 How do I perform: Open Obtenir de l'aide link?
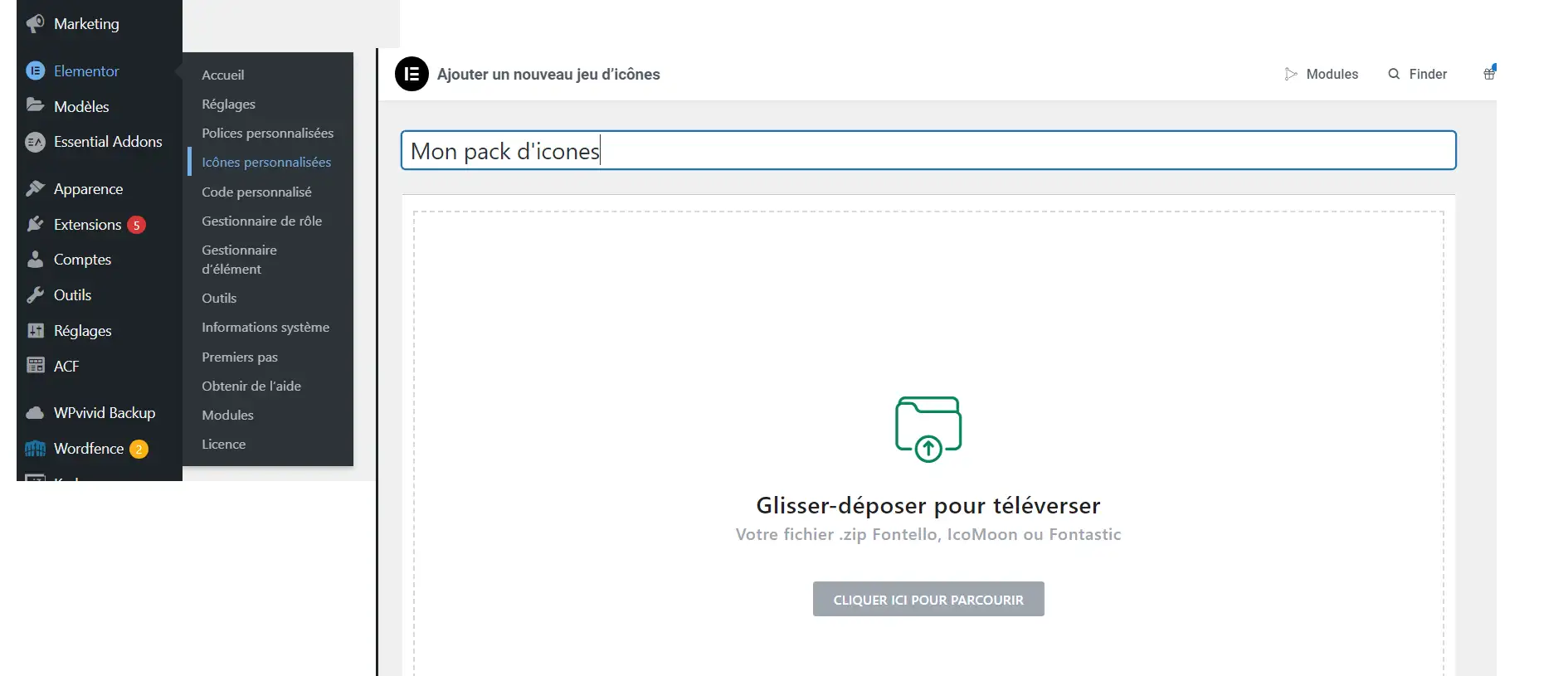(x=251, y=386)
